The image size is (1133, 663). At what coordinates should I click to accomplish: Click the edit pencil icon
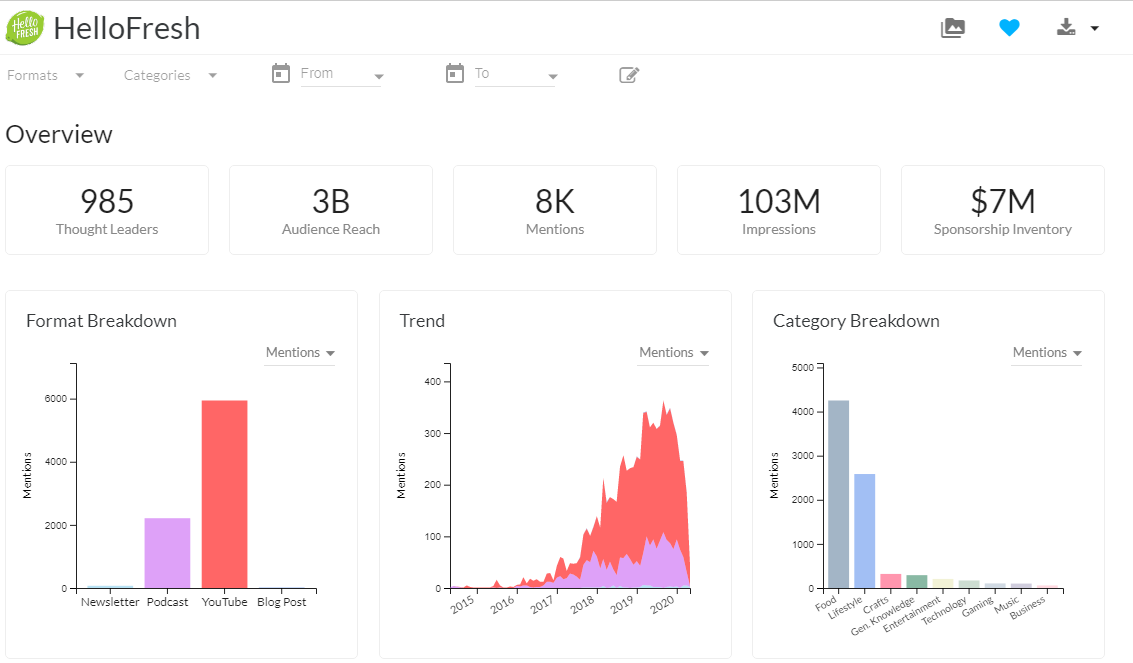[629, 74]
